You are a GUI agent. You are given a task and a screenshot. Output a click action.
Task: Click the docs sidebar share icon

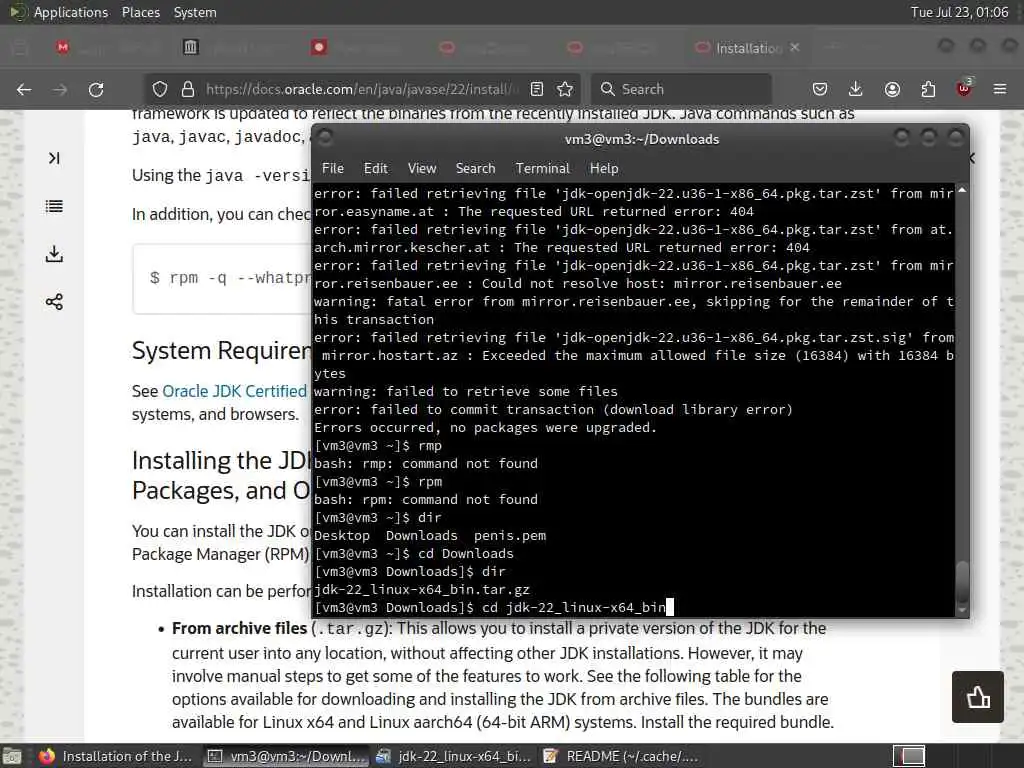tap(54, 302)
